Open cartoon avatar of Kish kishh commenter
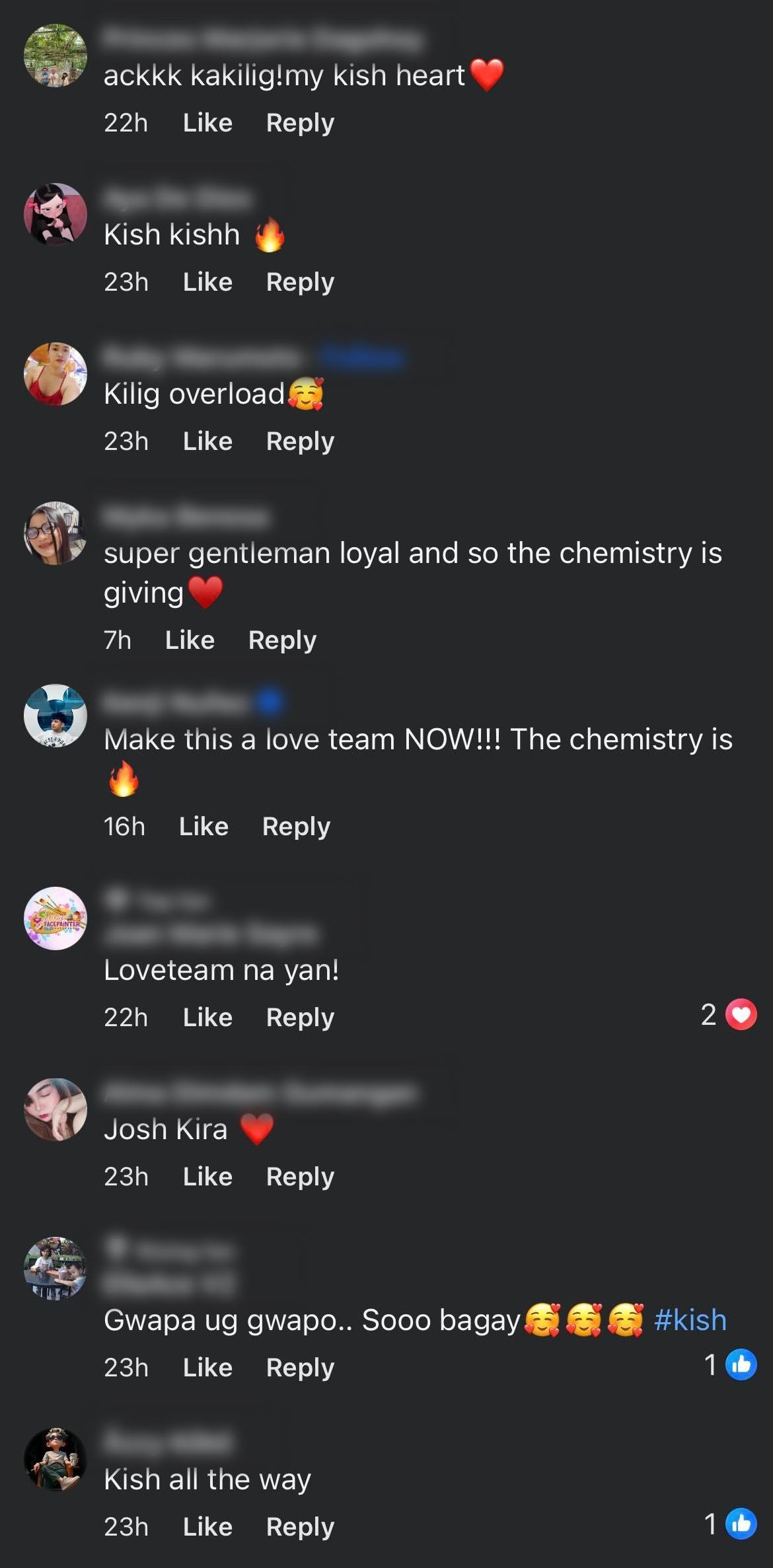The height and width of the screenshot is (1568, 773). coord(55,215)
